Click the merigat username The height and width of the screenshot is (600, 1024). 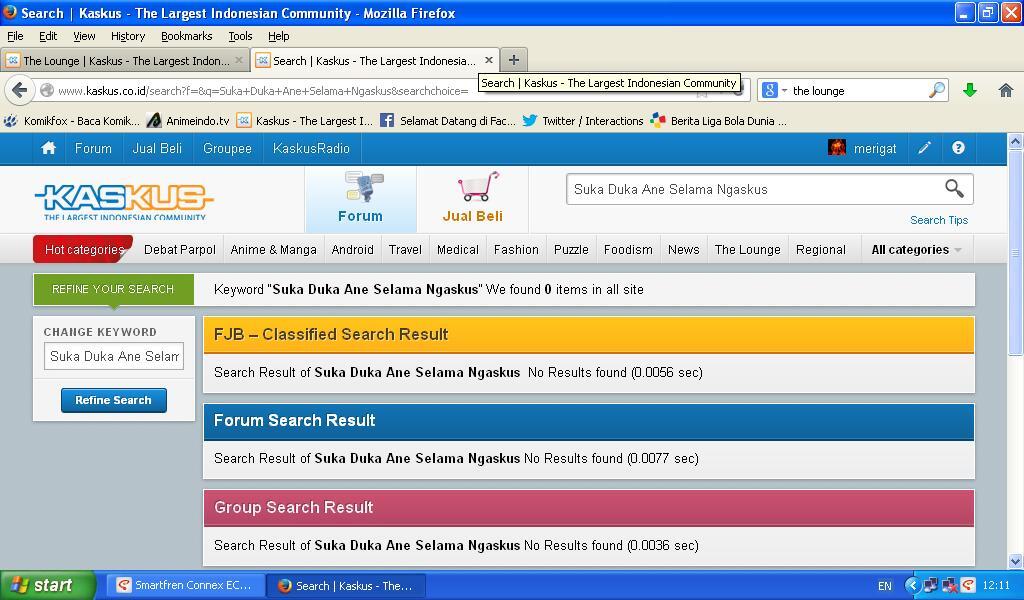[x=875, y=148]
